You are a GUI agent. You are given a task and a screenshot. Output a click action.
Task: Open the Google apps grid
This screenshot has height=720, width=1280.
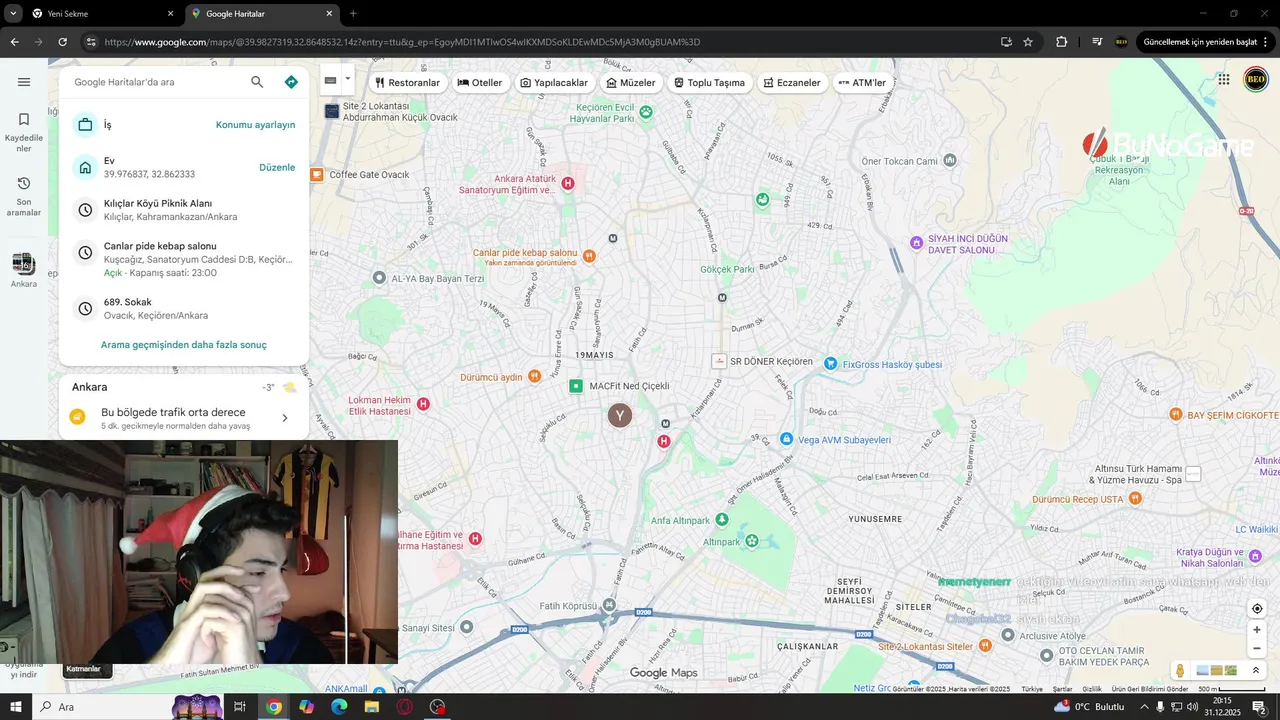pyautogui.click(x=1224, y=79)
